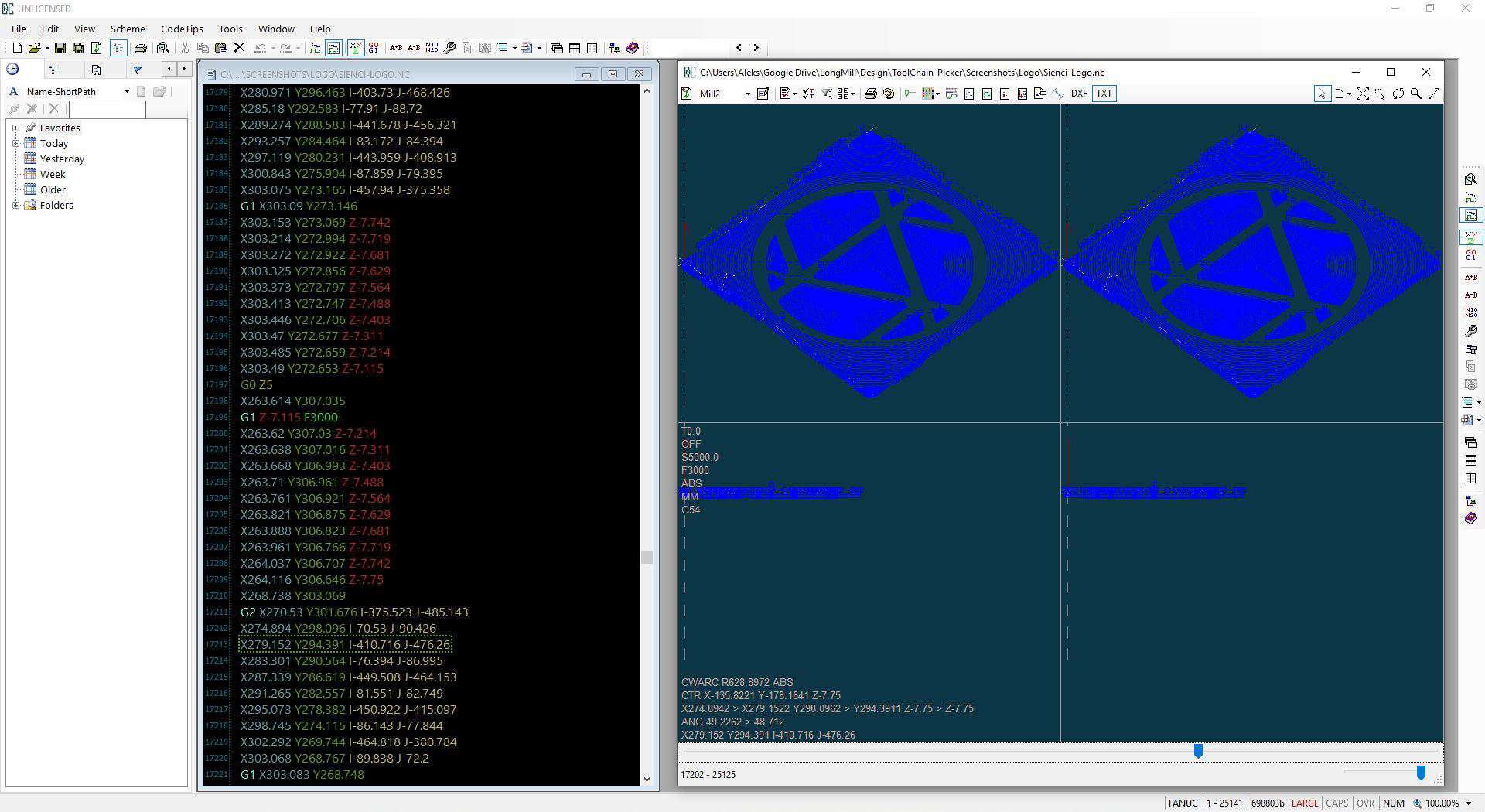Open the view page dropdown arrow in the backplot toolbar
The width and height of the screenshot is (1485, 812).
pyautogui.click(x=1348, y=94)
